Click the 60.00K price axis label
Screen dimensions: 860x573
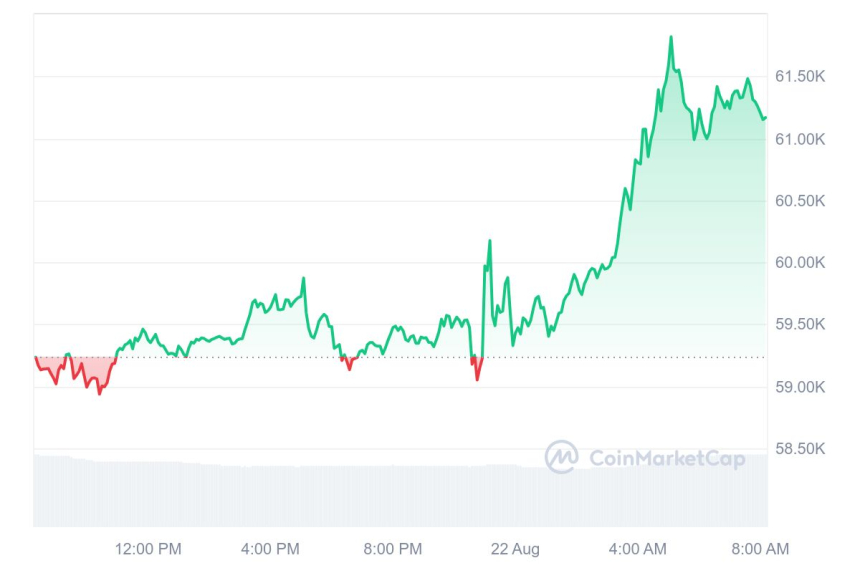coord(799,263)
